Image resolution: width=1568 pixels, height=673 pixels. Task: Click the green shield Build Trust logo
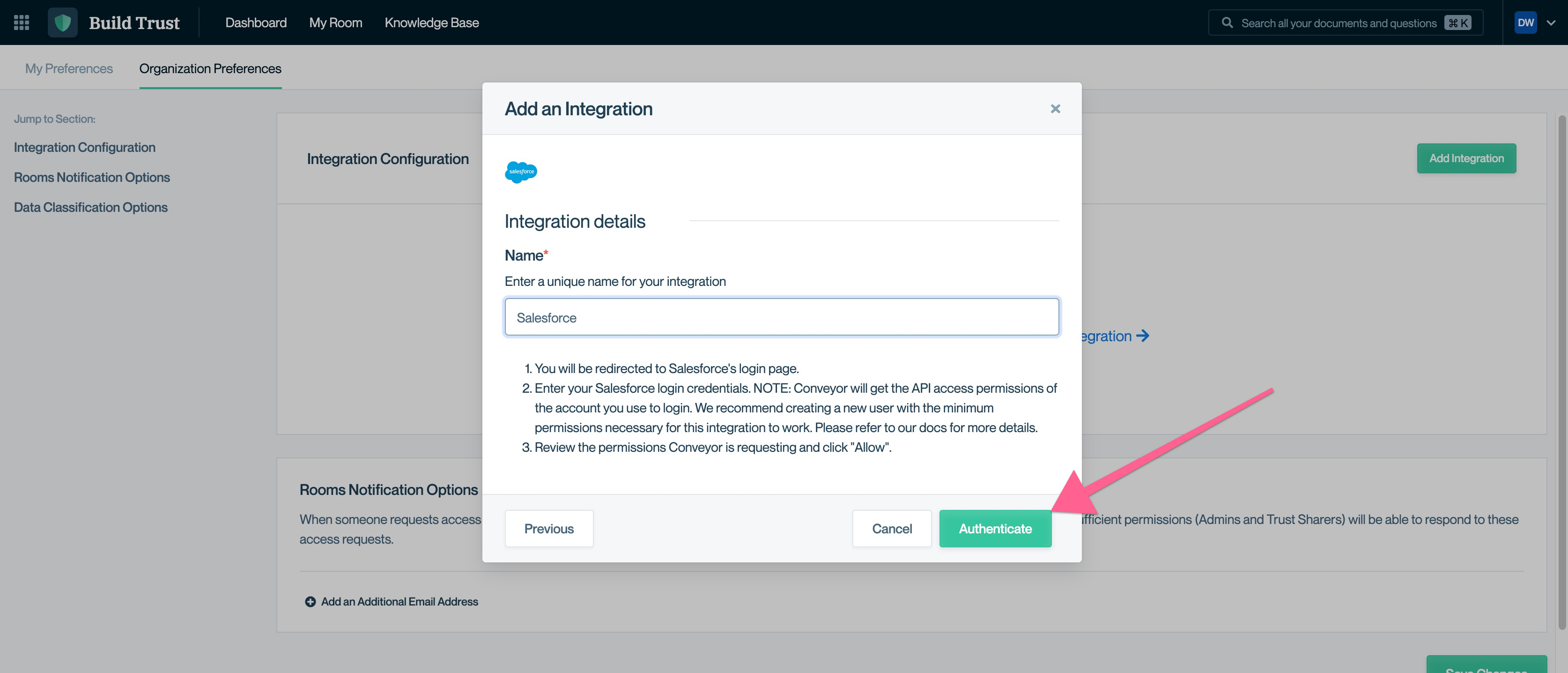[63, 22]
